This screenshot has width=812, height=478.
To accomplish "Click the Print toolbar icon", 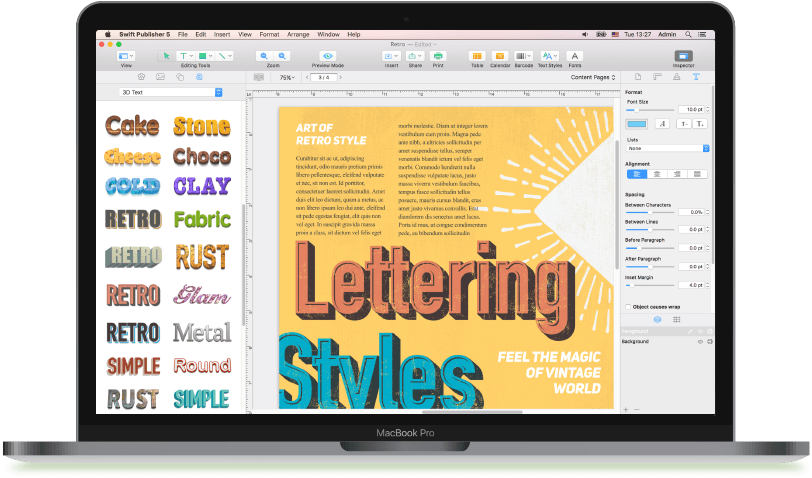I will [x=438, y=56].
